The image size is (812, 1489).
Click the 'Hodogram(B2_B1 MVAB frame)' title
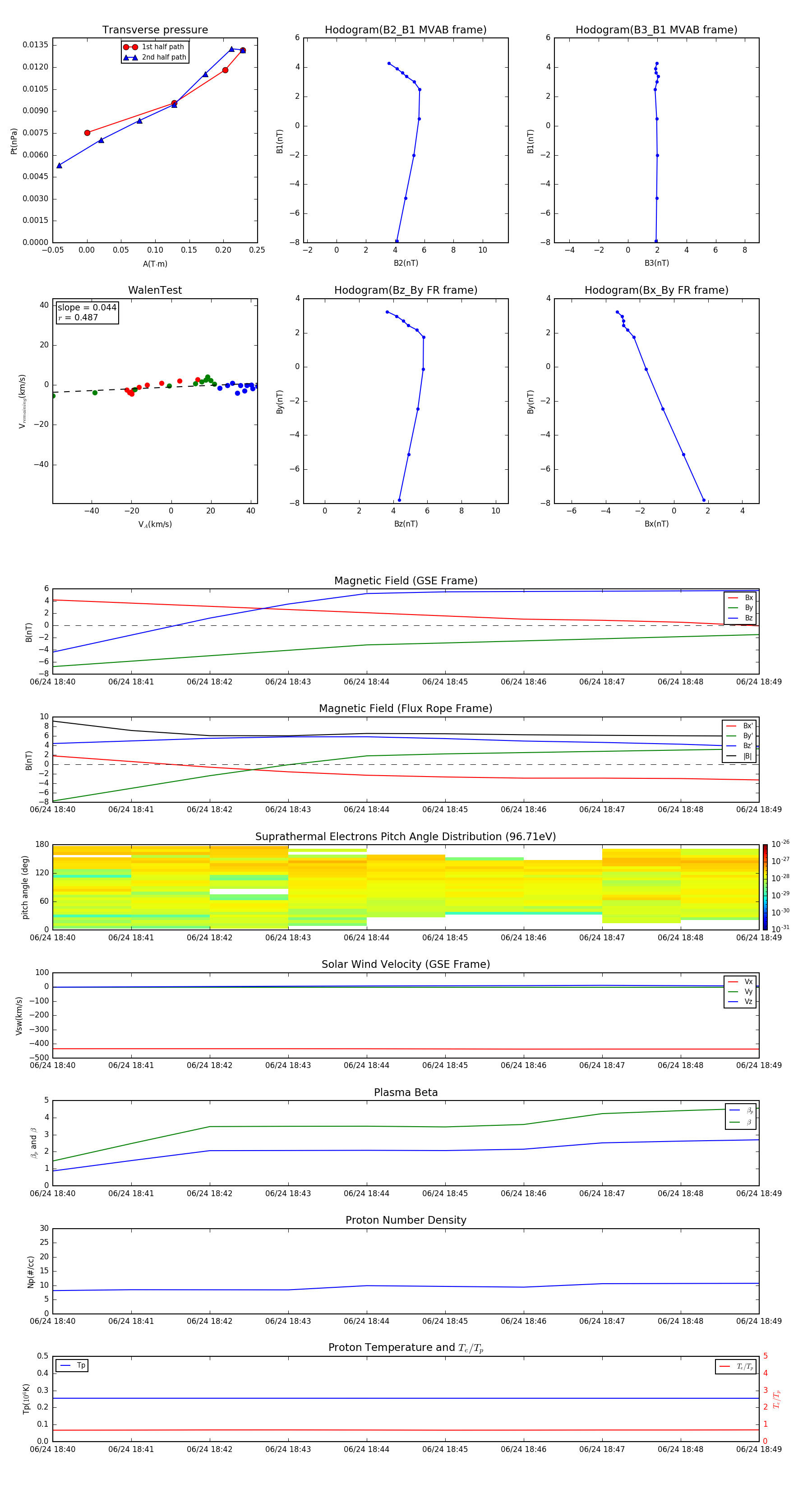406,30
